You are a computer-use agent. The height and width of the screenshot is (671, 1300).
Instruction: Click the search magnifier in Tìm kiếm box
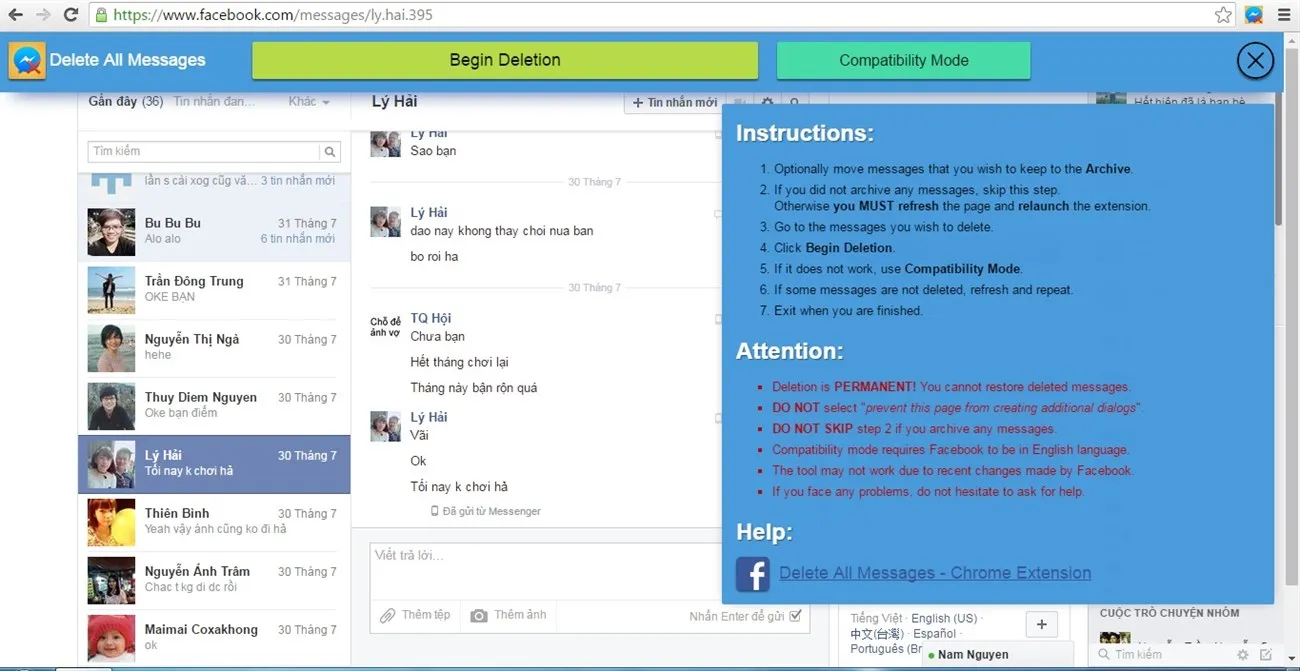(x=329, y=152)
